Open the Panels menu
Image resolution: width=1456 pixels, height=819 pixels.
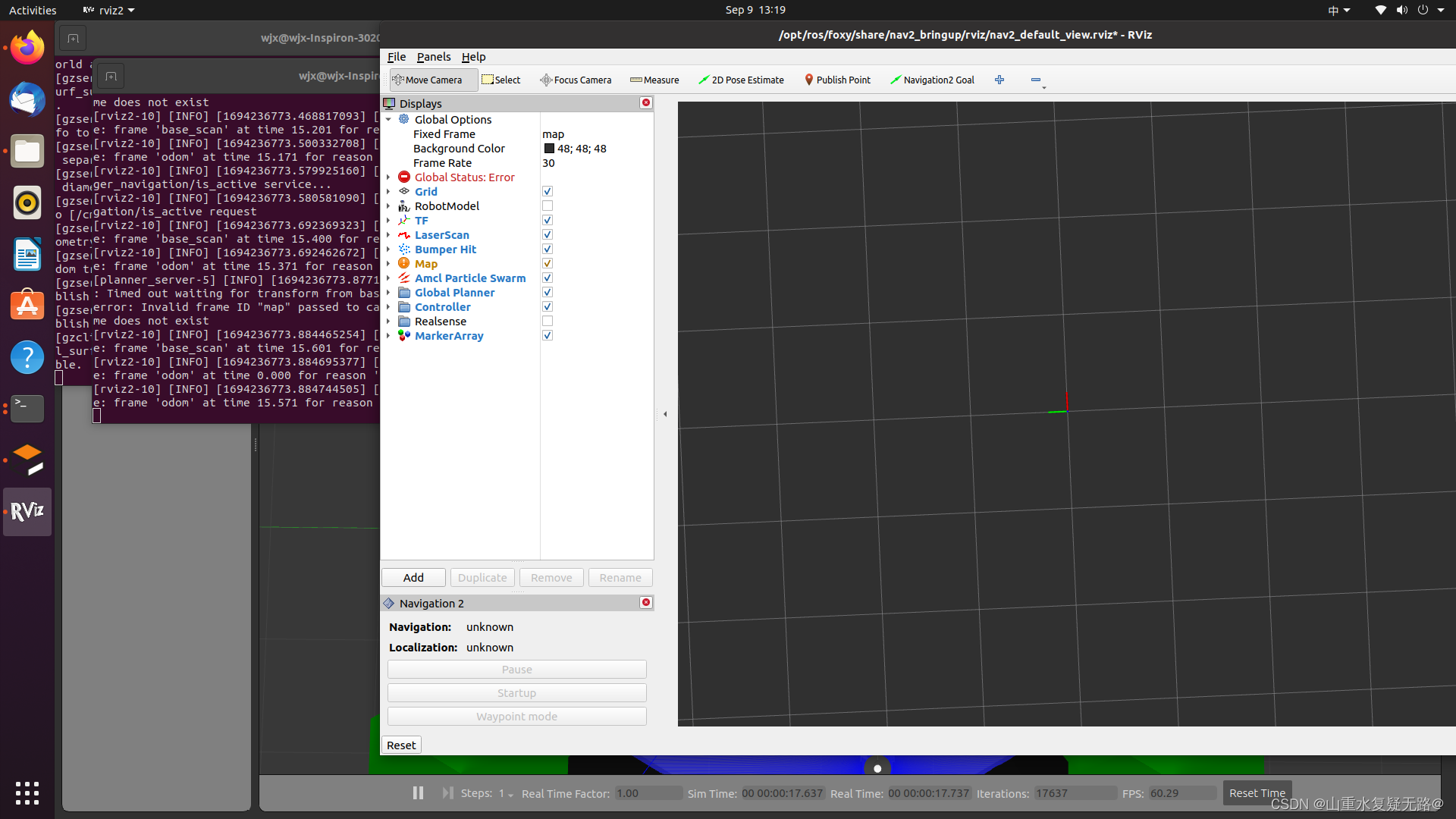[432, 57]
